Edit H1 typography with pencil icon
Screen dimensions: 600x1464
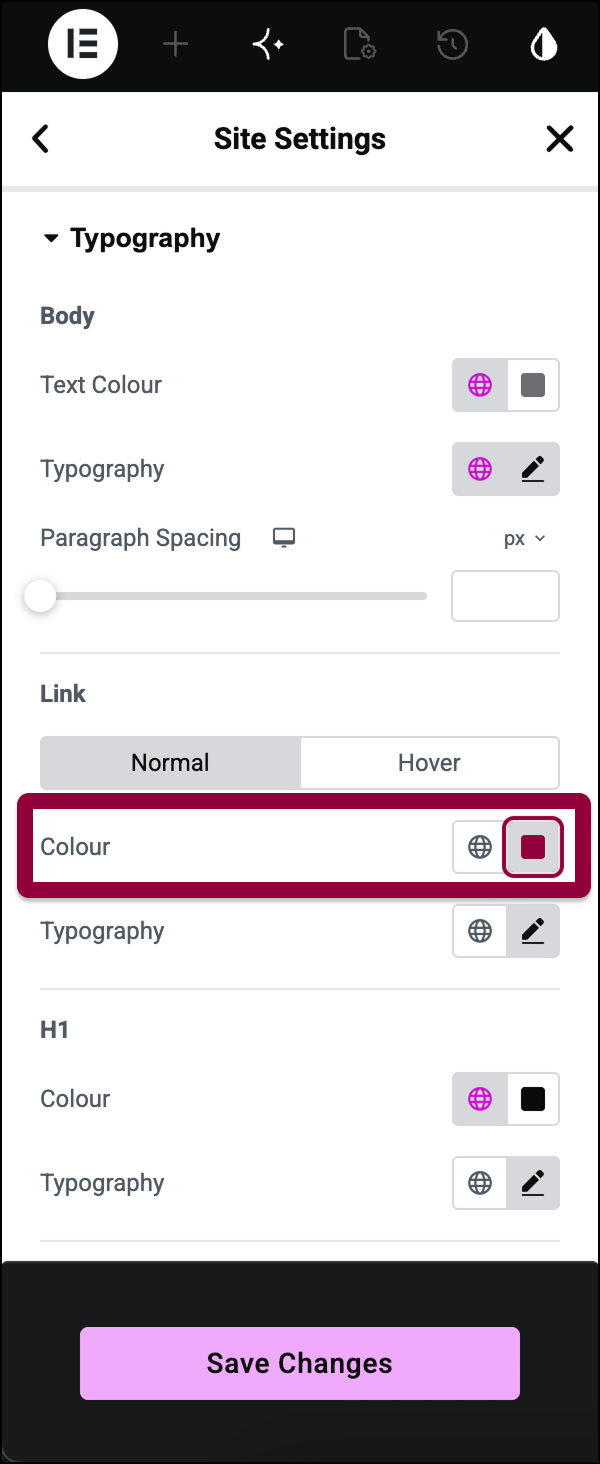pyautogui.click(x=533, y=1183)
